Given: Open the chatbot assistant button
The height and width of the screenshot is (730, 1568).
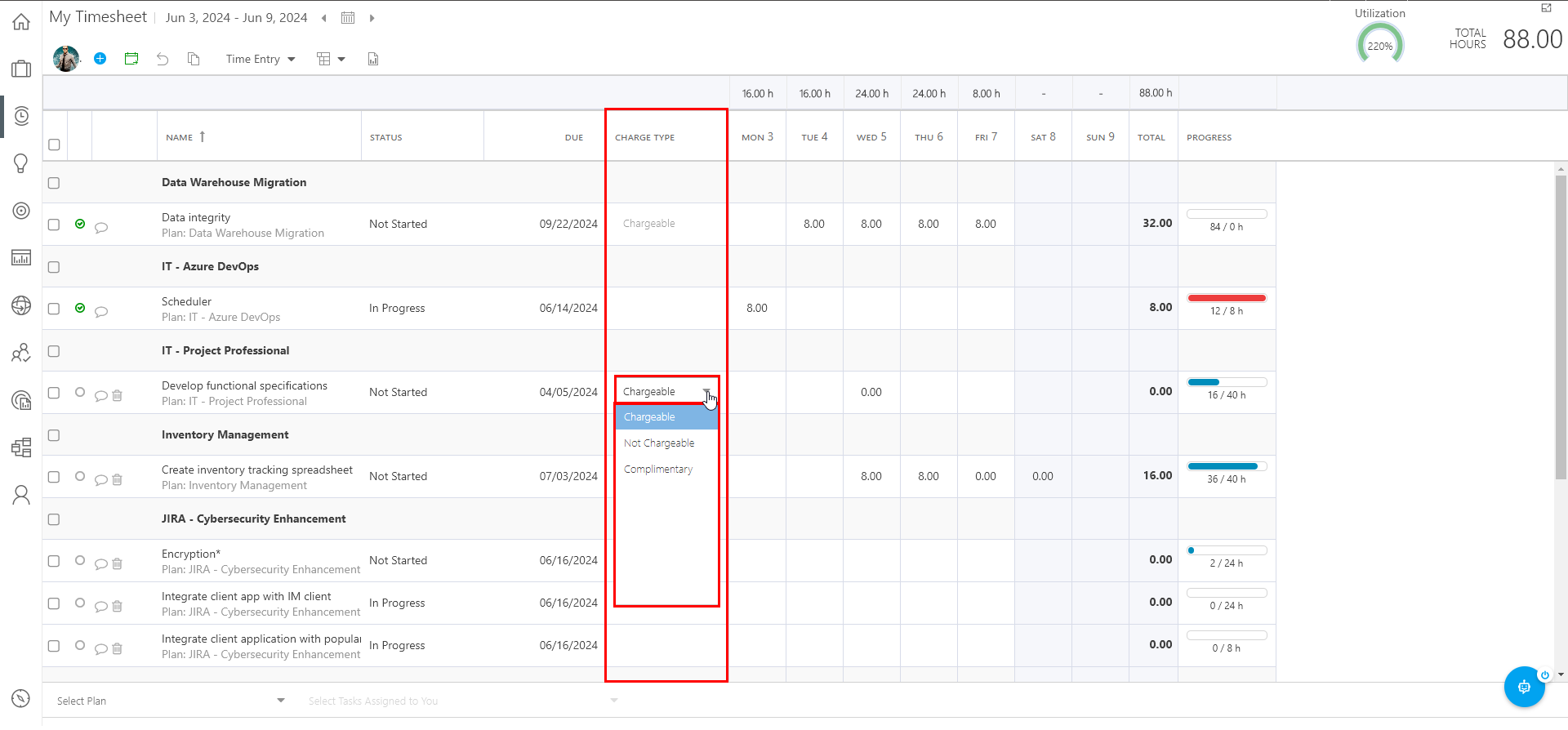Looking at the screenshot, I should (x=1524, y=687).
